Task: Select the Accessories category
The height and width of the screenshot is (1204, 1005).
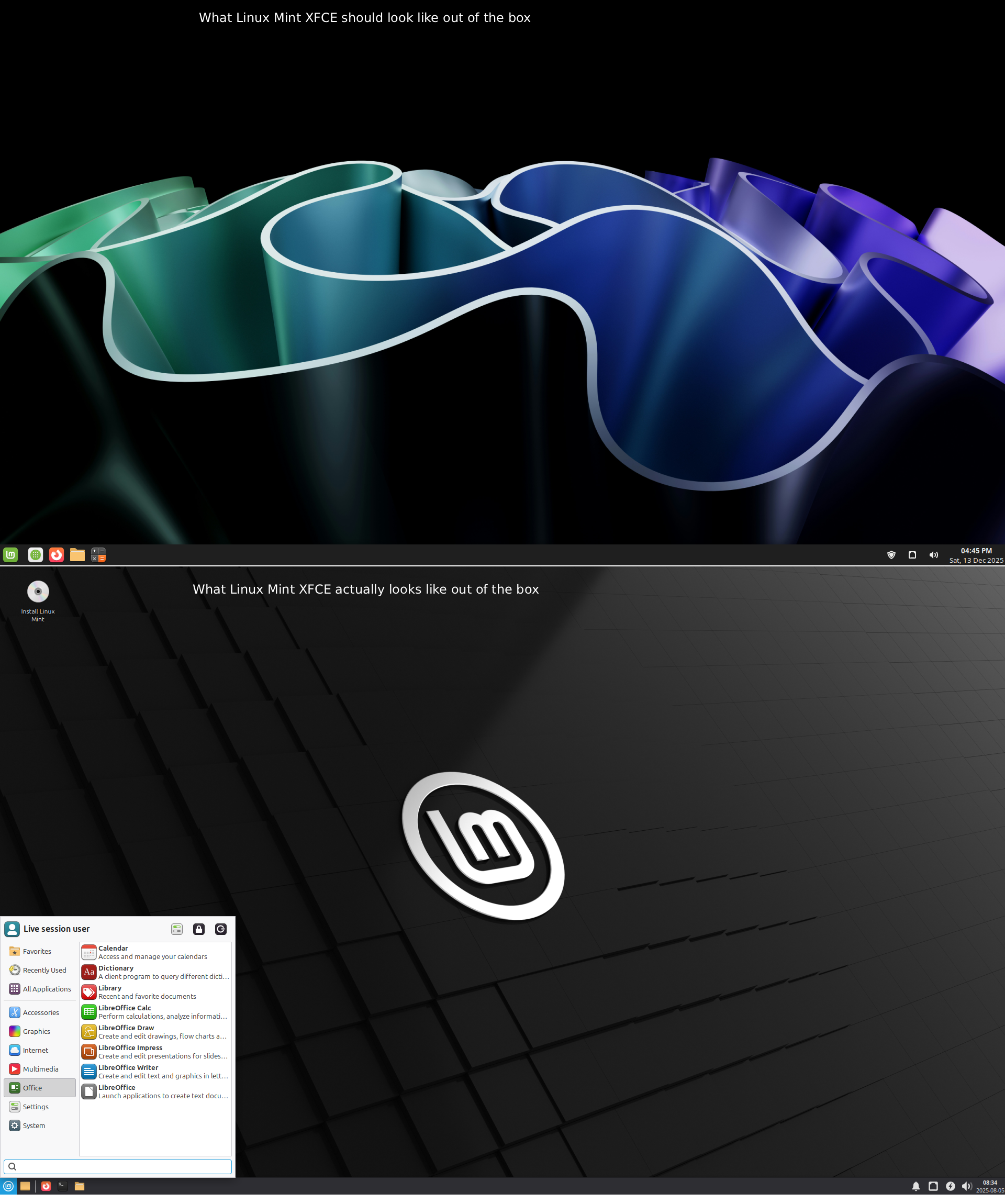Action: click(x=40, y=1013)
